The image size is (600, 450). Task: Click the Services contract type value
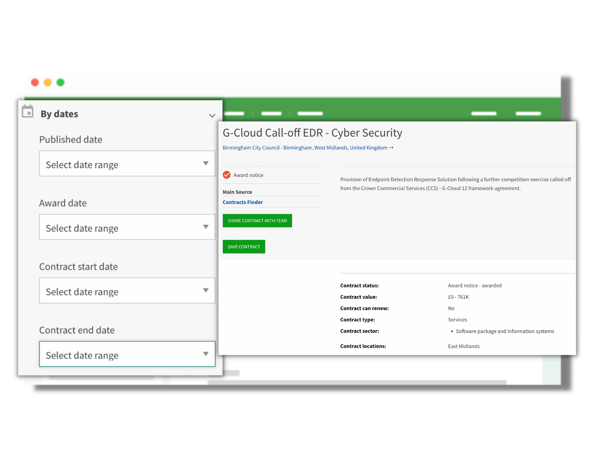pyautogui.click(x=457, y=320)
